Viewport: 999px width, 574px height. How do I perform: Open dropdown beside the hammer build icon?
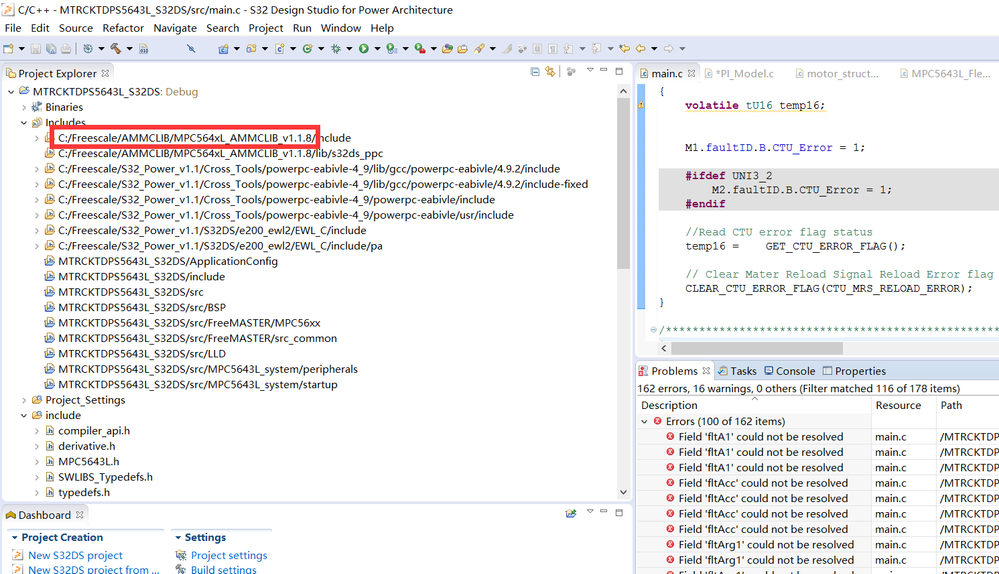(x=129, y=48)
